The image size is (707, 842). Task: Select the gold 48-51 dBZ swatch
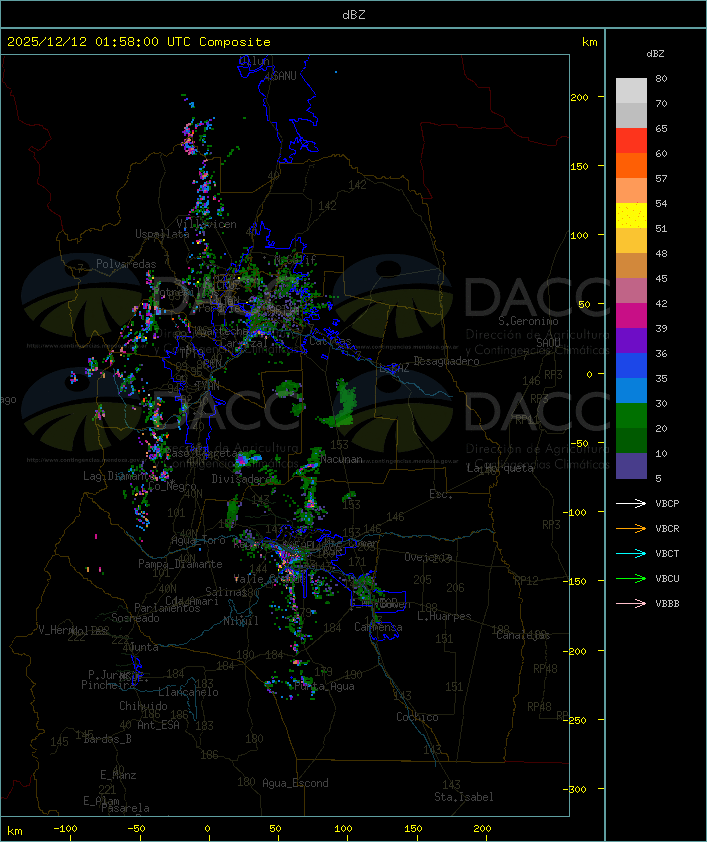(x=631, y=241)
